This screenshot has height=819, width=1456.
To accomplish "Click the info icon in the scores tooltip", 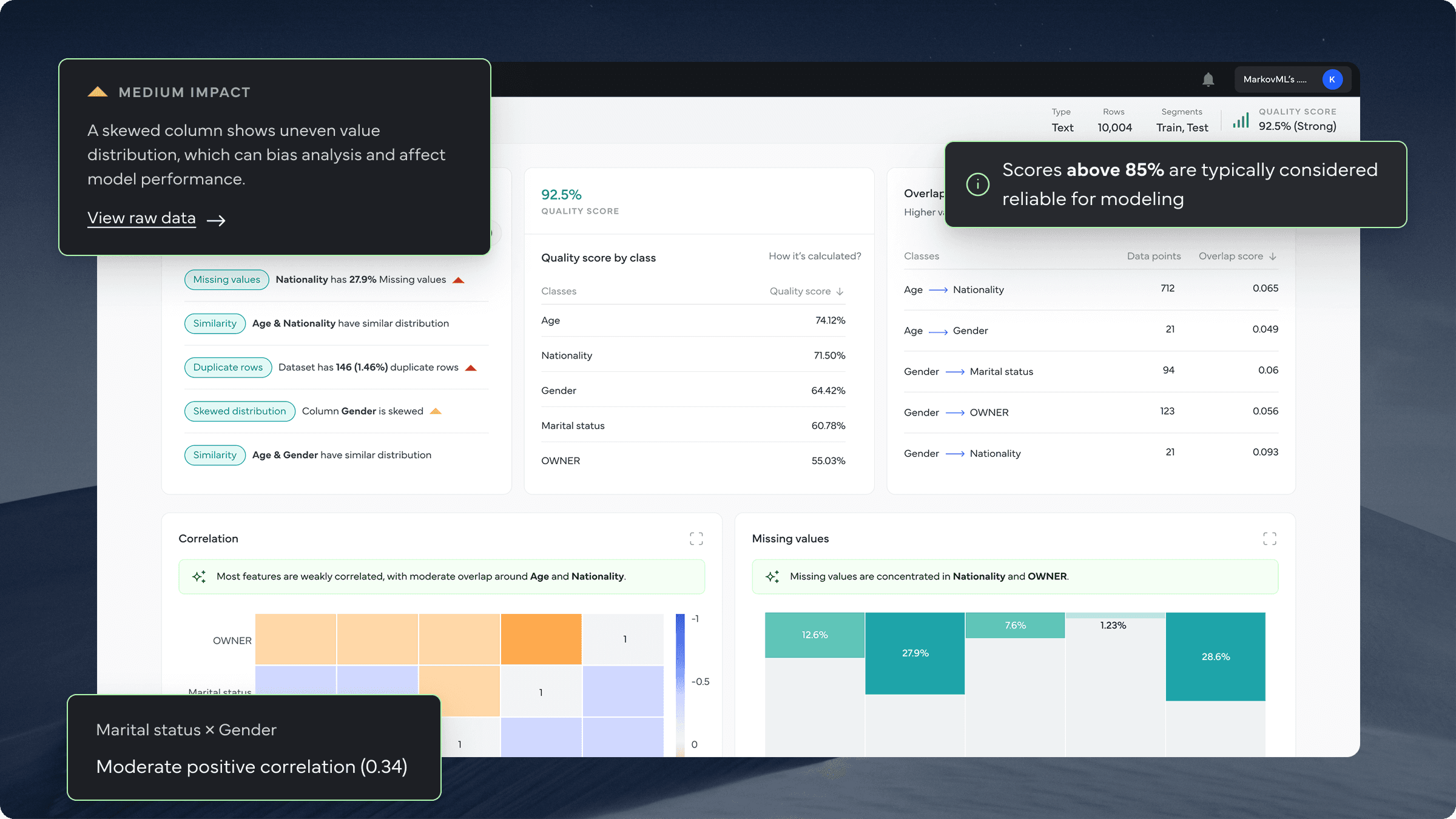I will tap(977, 184).
